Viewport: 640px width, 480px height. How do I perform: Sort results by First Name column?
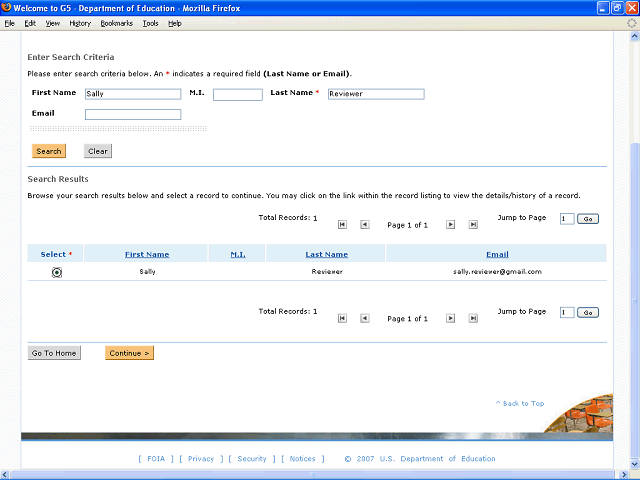pos(147,254)
